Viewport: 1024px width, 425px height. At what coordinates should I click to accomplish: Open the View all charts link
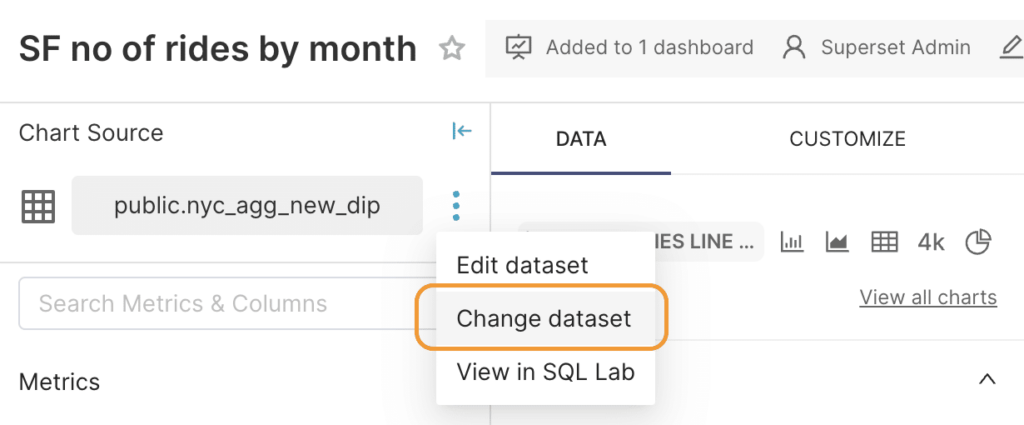928,297
